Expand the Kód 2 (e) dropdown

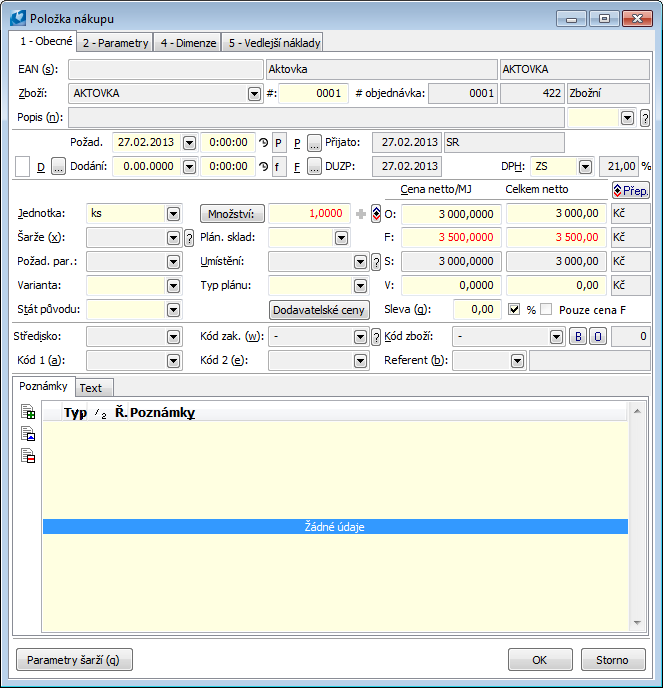360,361
